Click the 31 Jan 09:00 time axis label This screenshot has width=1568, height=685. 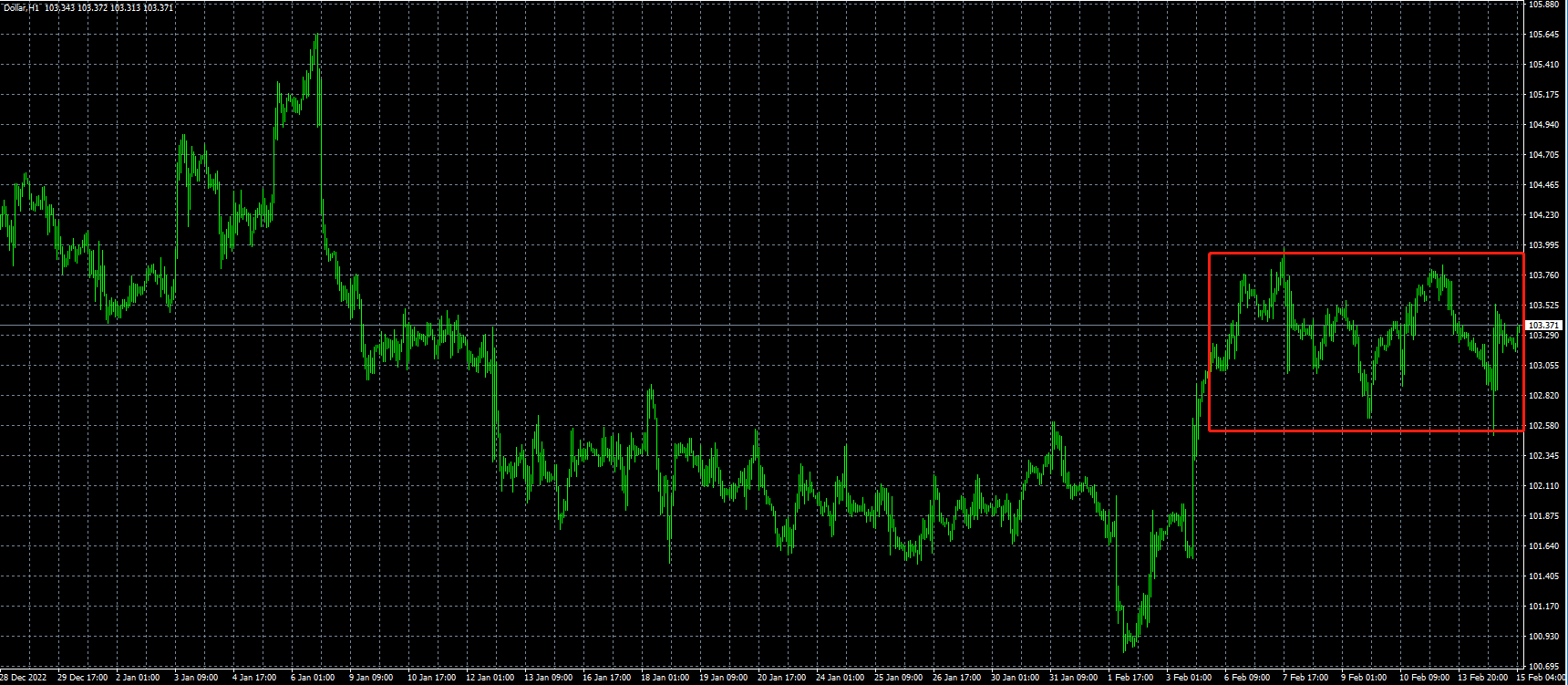pyautogui.click(x=1073, y=678)
